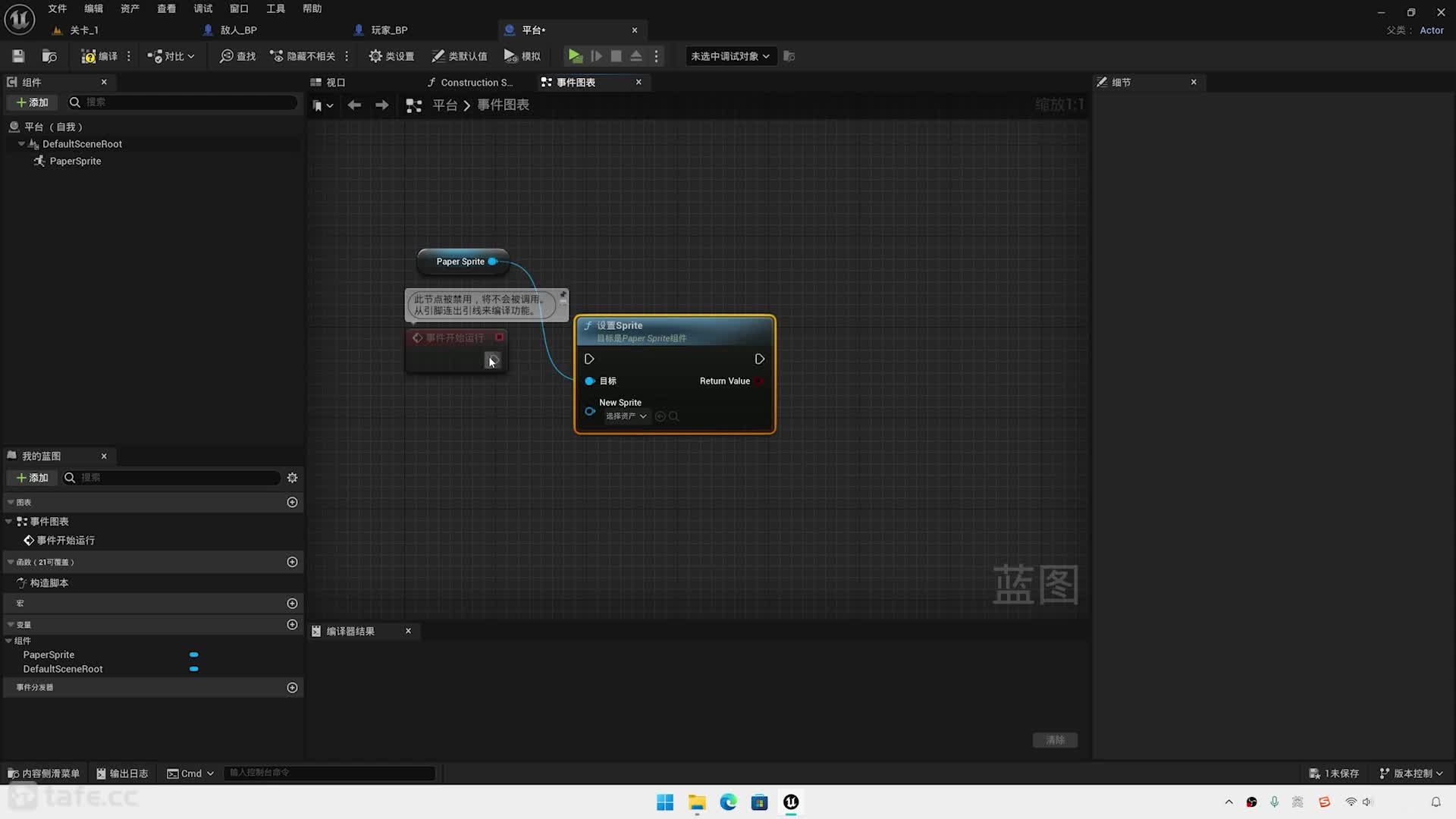Open compile options menu dots
1456x819 pixels.
129,56
